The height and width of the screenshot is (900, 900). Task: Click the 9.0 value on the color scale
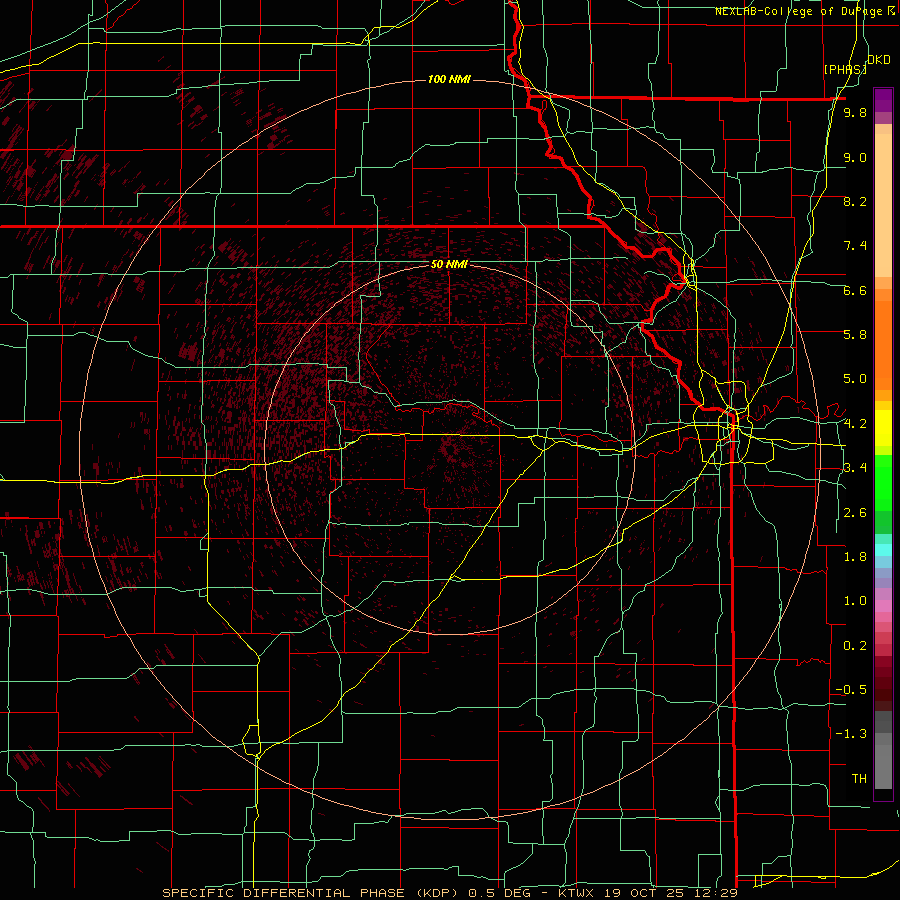tap(855, 157)
